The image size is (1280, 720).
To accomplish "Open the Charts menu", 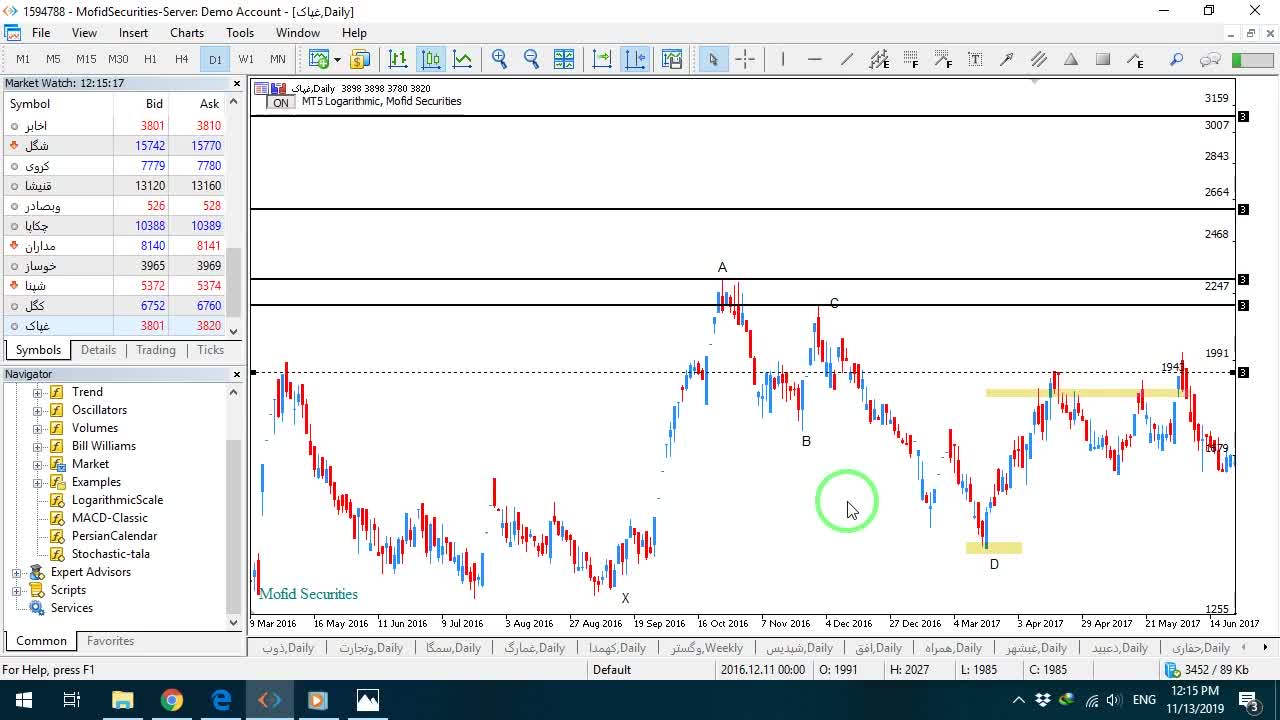I will (x=187, y=33).
